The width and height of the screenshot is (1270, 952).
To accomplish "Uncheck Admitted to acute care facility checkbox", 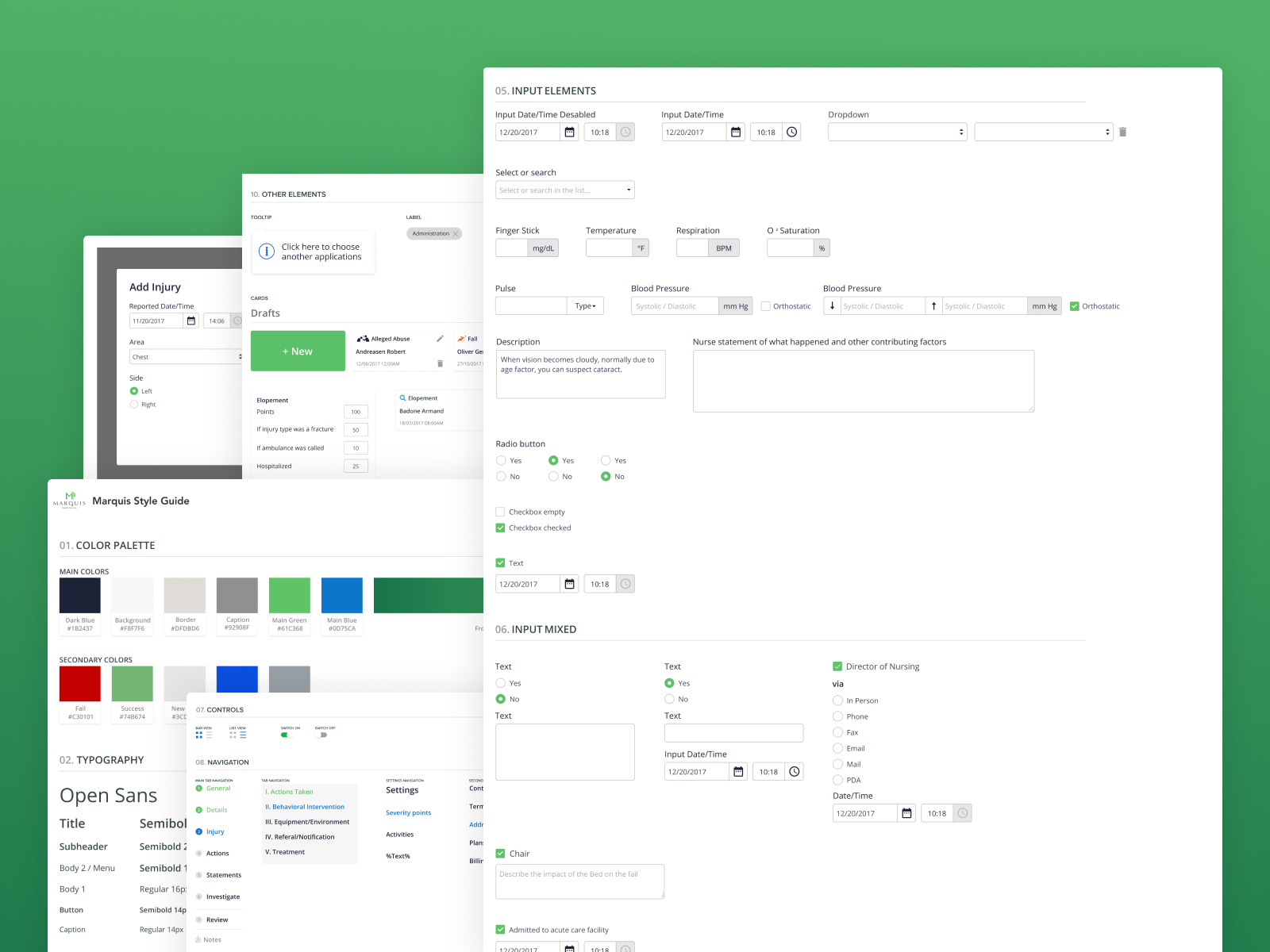I will (500, 930).
